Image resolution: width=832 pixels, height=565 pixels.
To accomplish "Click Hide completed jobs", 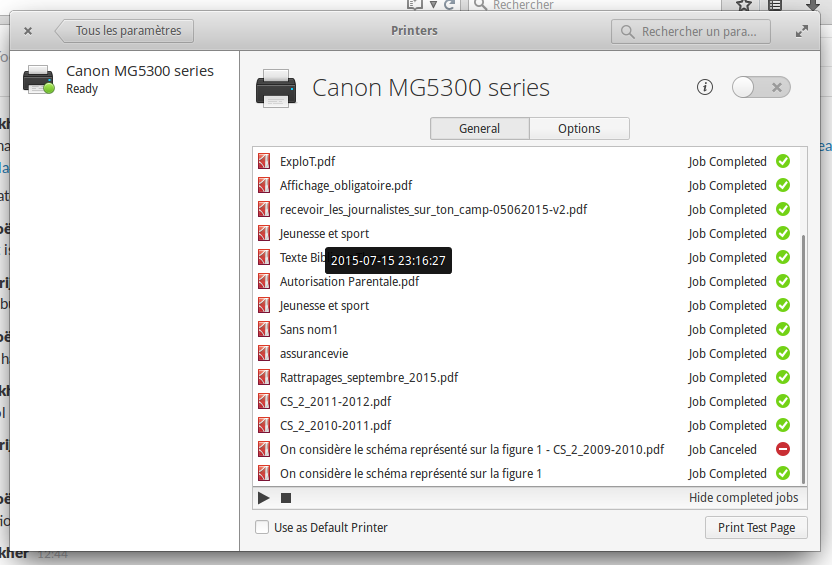I will point(743,498).
